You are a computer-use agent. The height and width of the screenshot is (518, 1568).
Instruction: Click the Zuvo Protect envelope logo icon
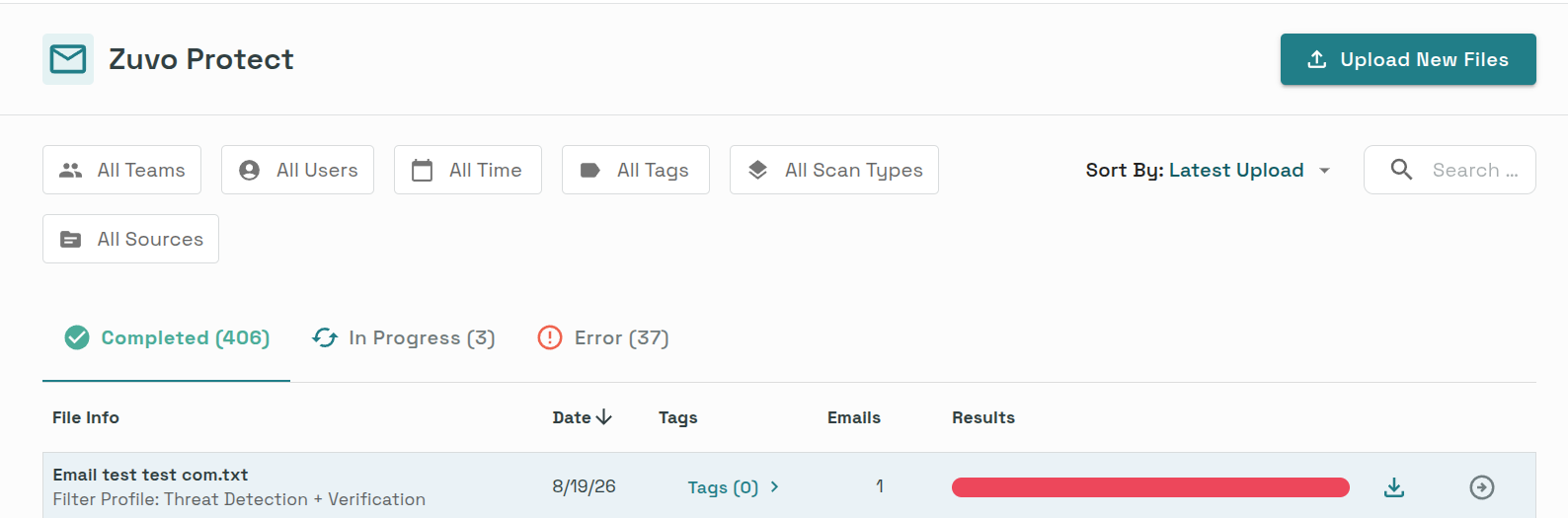pyautogui.click(x=68, y=59)
